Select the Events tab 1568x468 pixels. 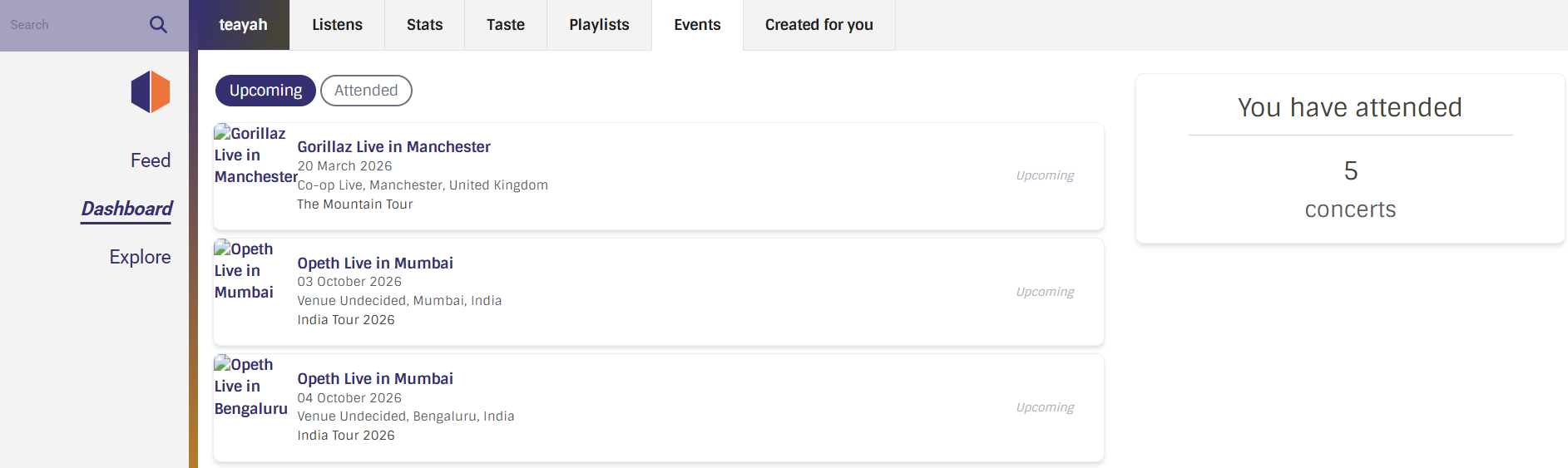(x=697, y=25)
